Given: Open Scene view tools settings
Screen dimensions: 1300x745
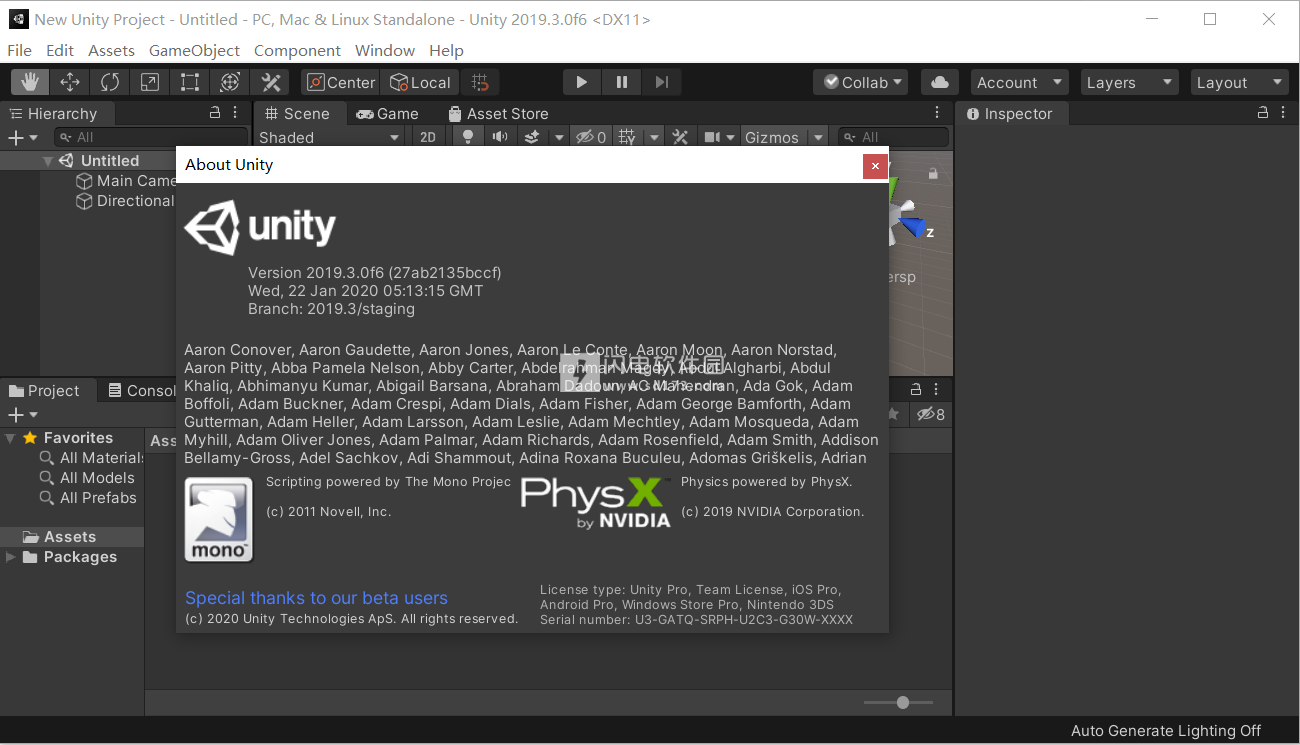Looking at the screenshot, I should (680, 137).
